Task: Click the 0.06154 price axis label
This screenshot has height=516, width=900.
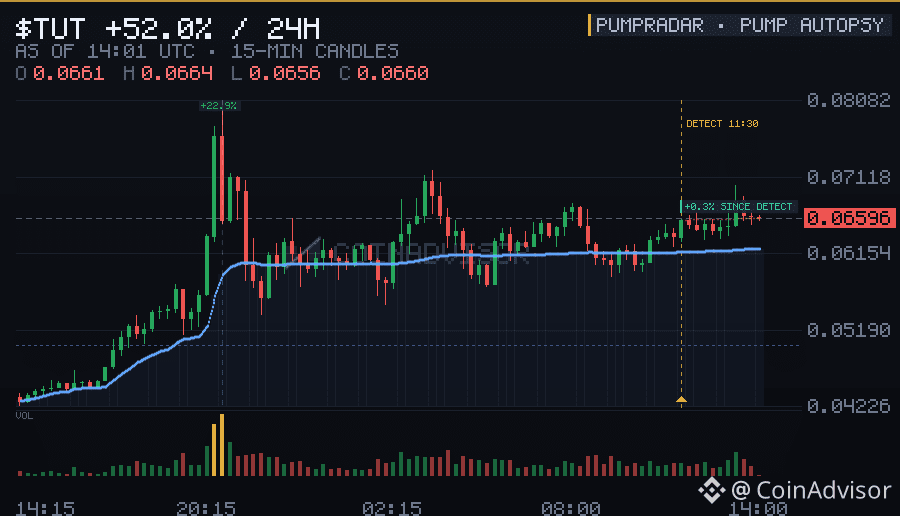Action: click(848, 253)
